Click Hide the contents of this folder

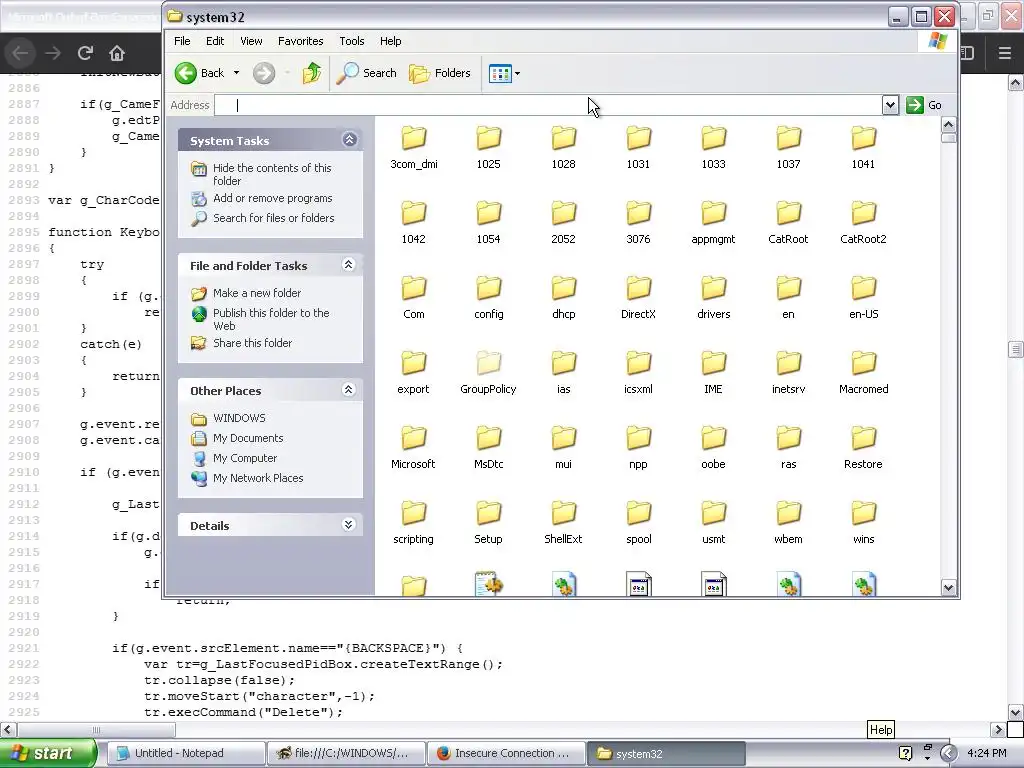pyautogui.click(x=272, y=174)
